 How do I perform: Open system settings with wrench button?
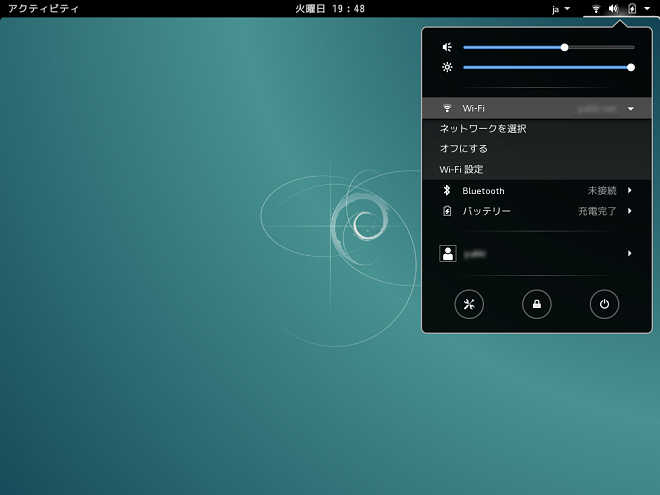(x=469, y=304)
